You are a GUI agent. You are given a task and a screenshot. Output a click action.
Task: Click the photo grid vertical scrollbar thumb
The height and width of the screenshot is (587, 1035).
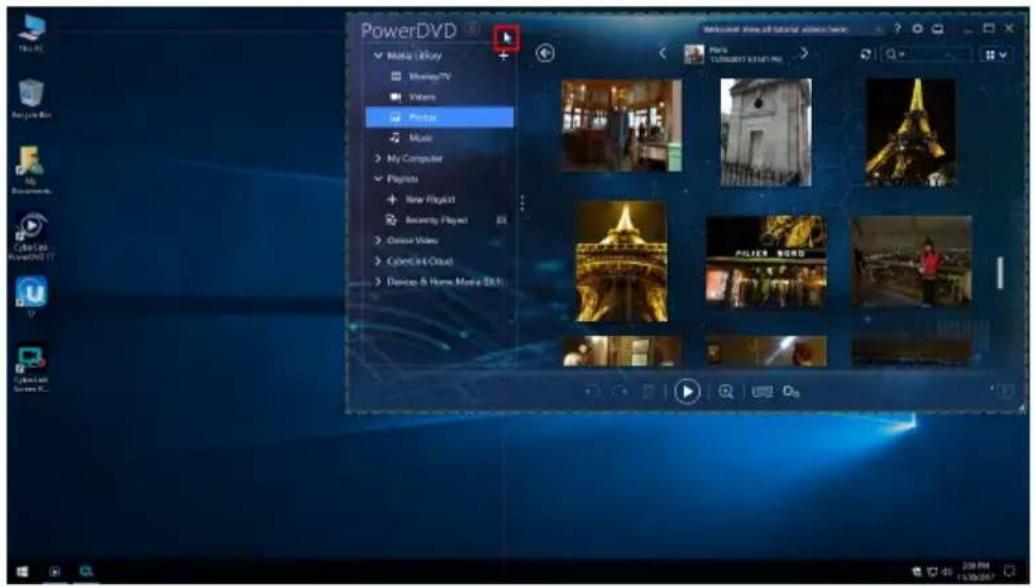pos(1000,273)
